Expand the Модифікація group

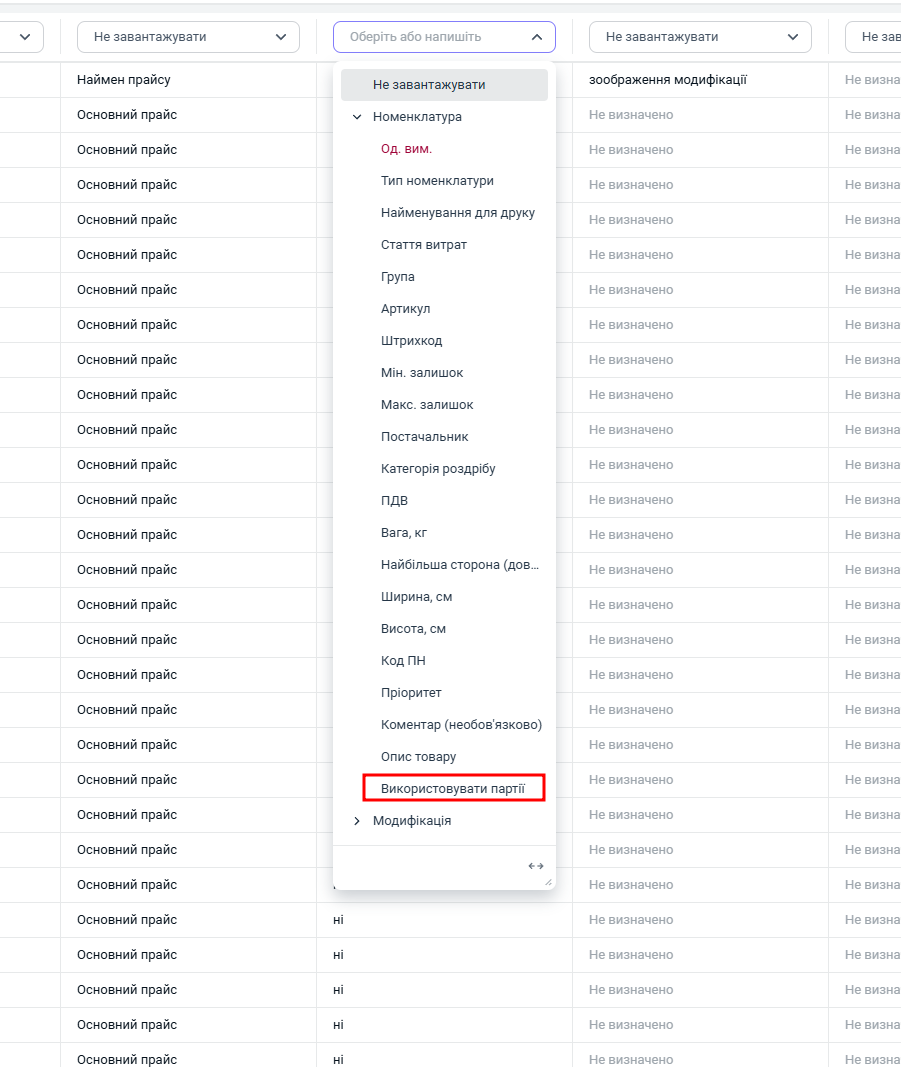click(x=357, y=821)
